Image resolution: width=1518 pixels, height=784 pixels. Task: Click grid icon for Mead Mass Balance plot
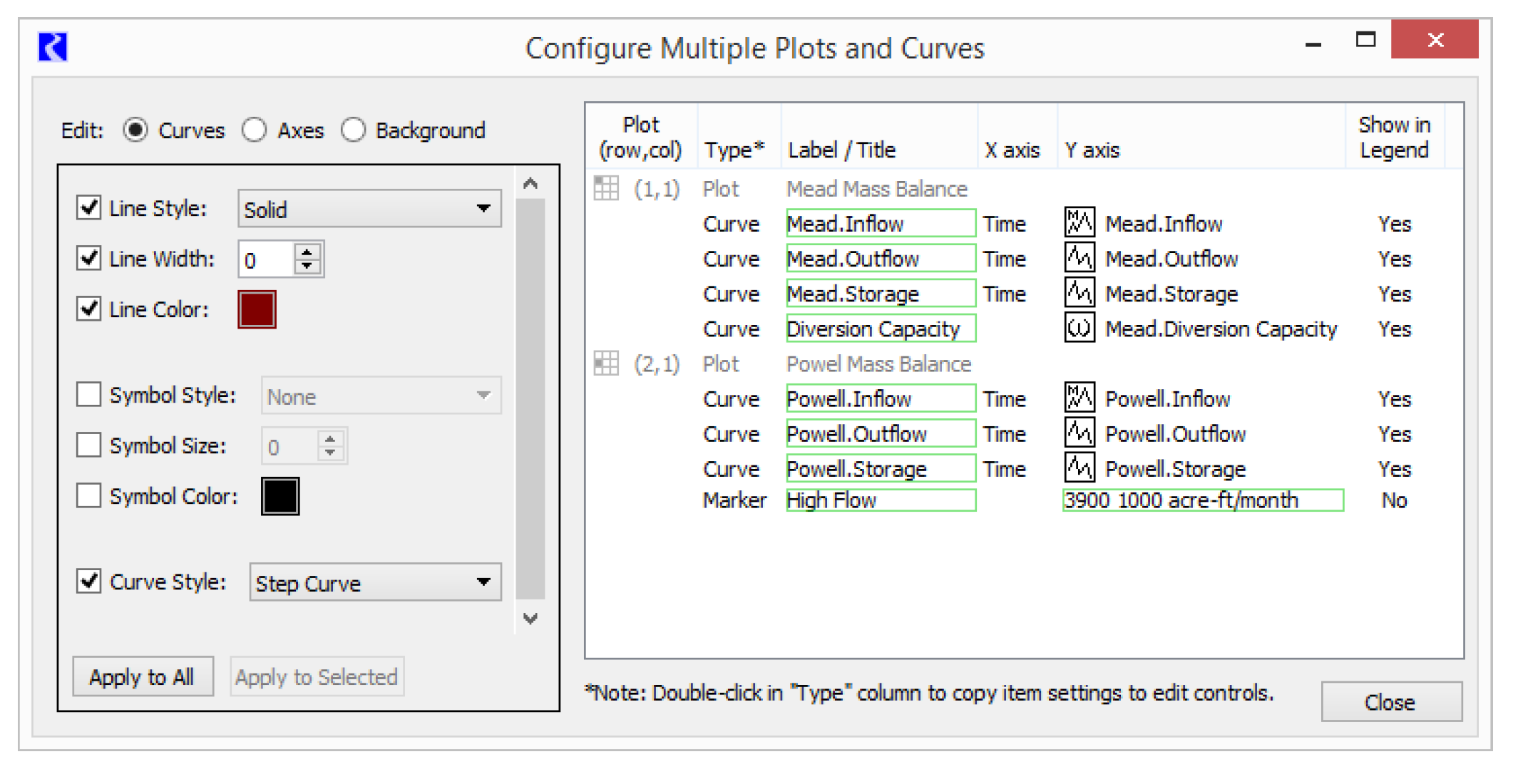(x=606, y=189)
